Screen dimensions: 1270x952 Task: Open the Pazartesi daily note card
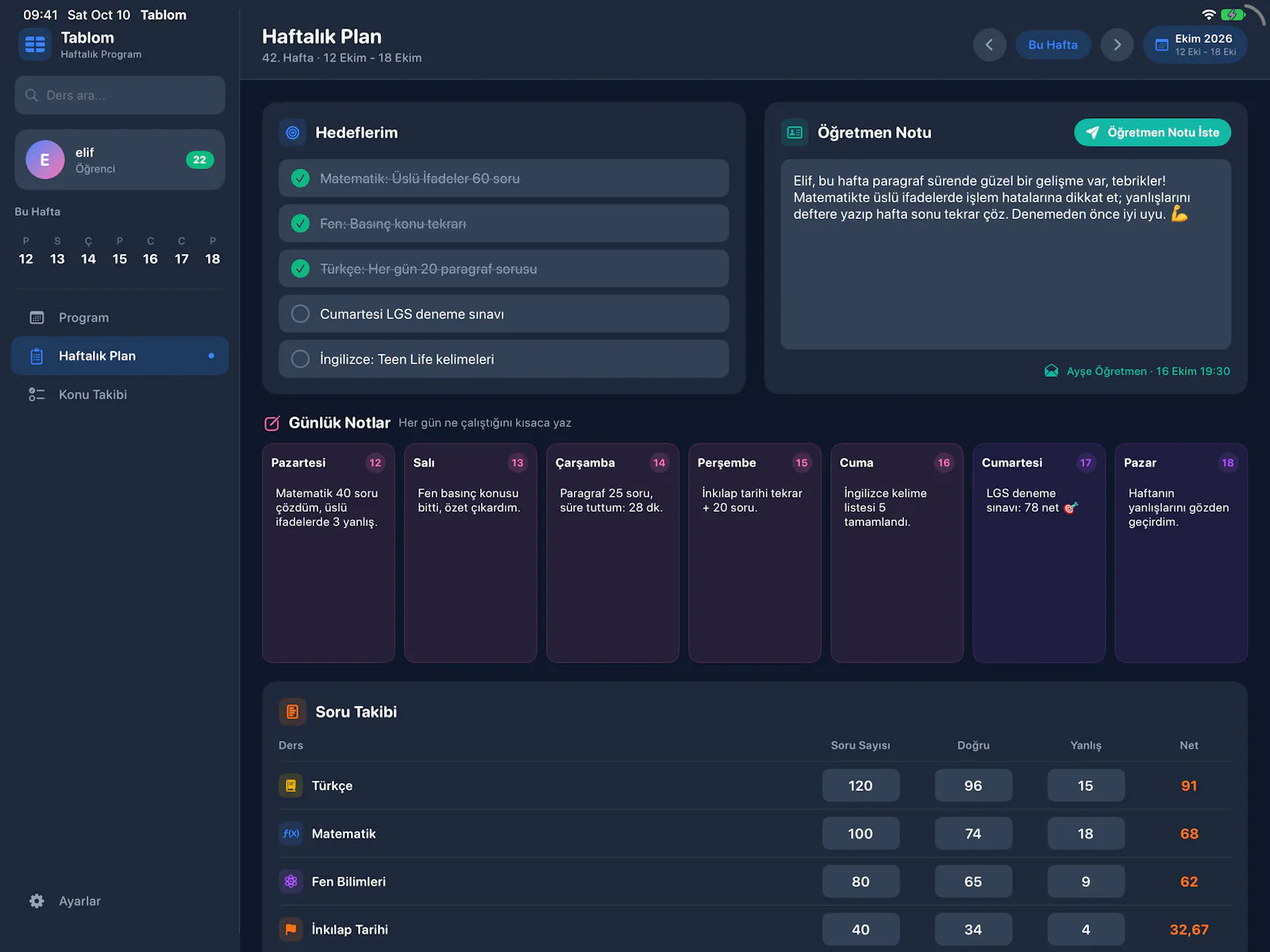pyautogui.click(x=329, y=553)
